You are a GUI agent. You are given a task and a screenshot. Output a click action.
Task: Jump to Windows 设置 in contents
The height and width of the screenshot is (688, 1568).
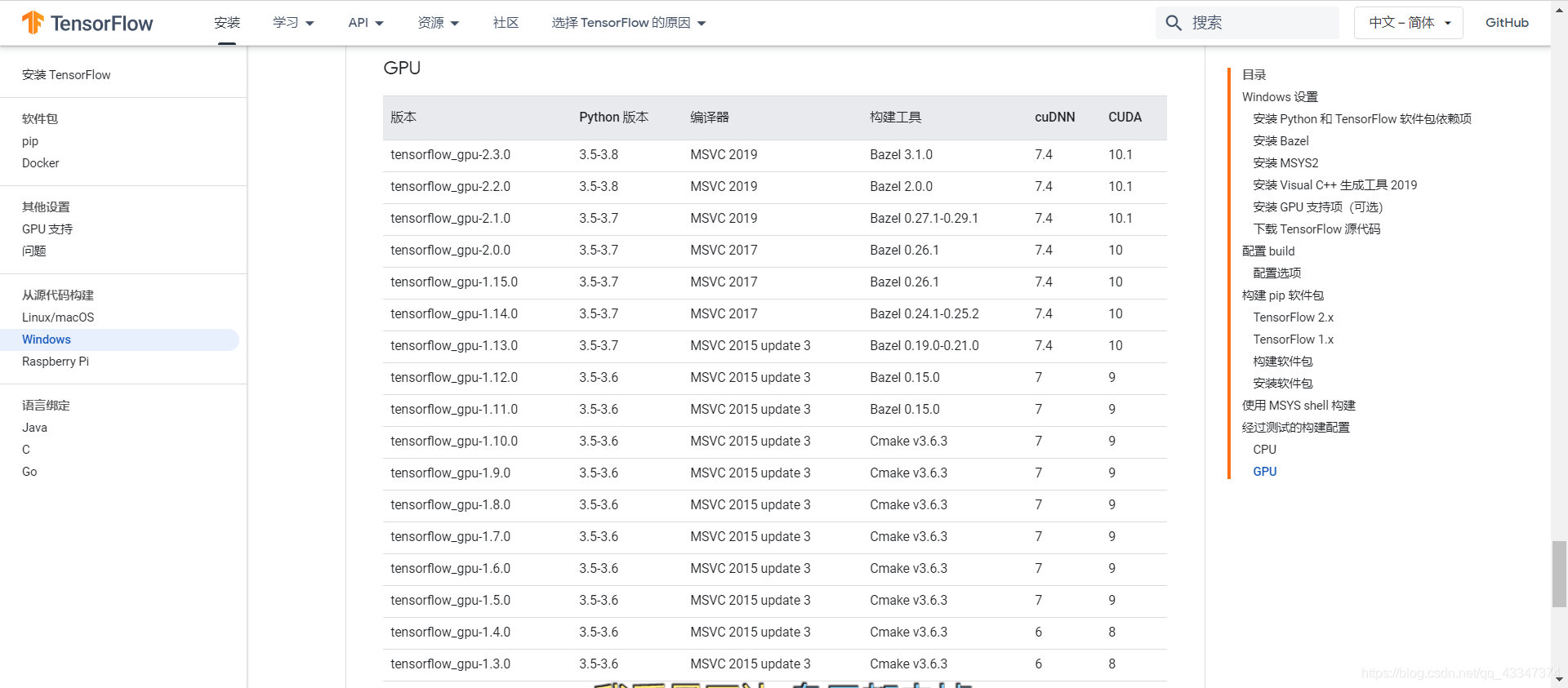pyautogui.click(x=1280, y=97)
